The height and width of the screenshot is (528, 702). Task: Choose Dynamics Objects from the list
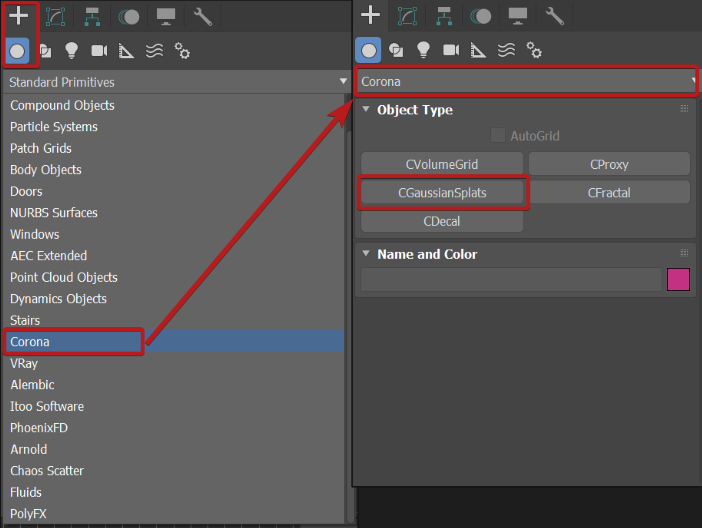click(x=174, y=299)
